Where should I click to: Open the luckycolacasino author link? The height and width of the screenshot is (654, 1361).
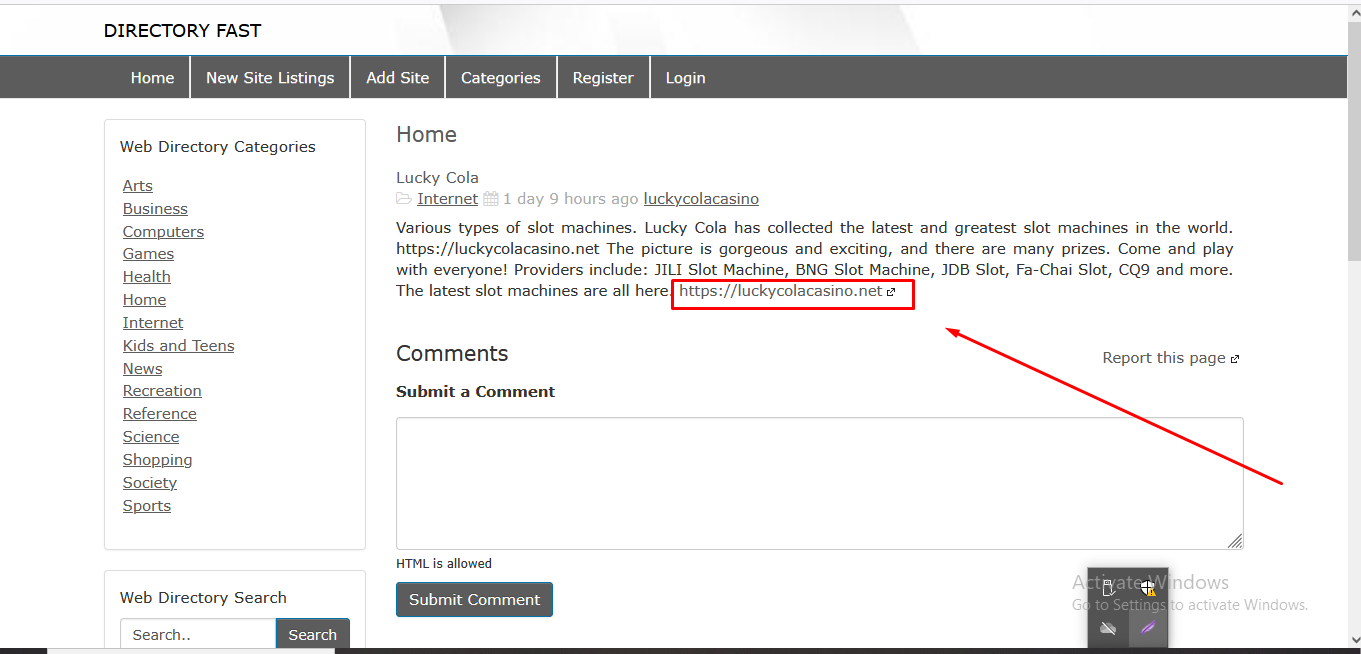tap(701, 199)
